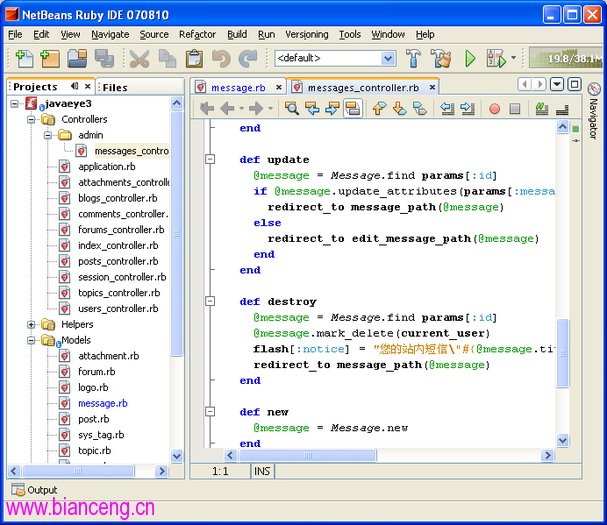
Task: Open the Navigate menu
Action: pos(110,34)
